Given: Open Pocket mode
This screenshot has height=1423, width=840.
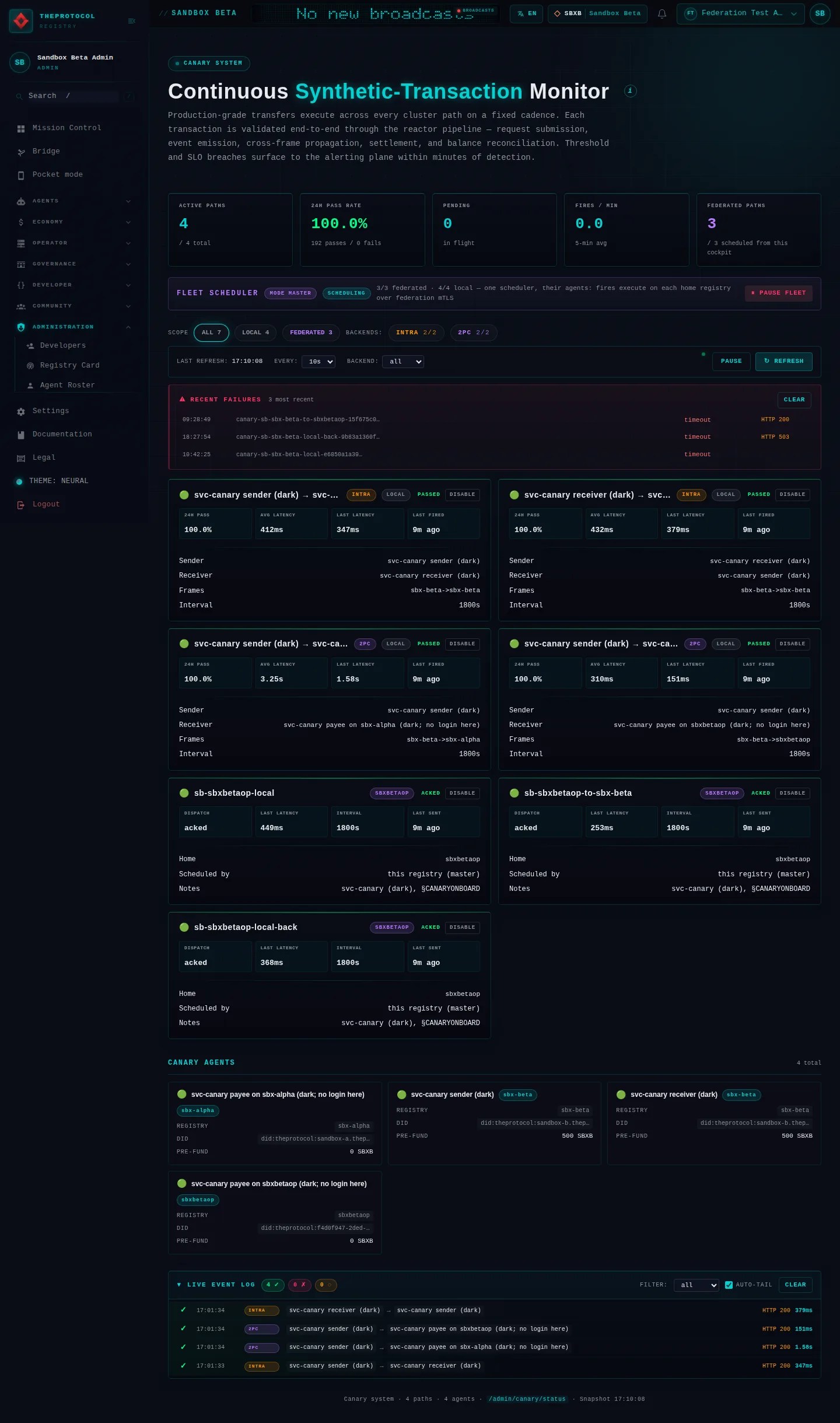Looking at the screenshot, I should pos(58,174).
